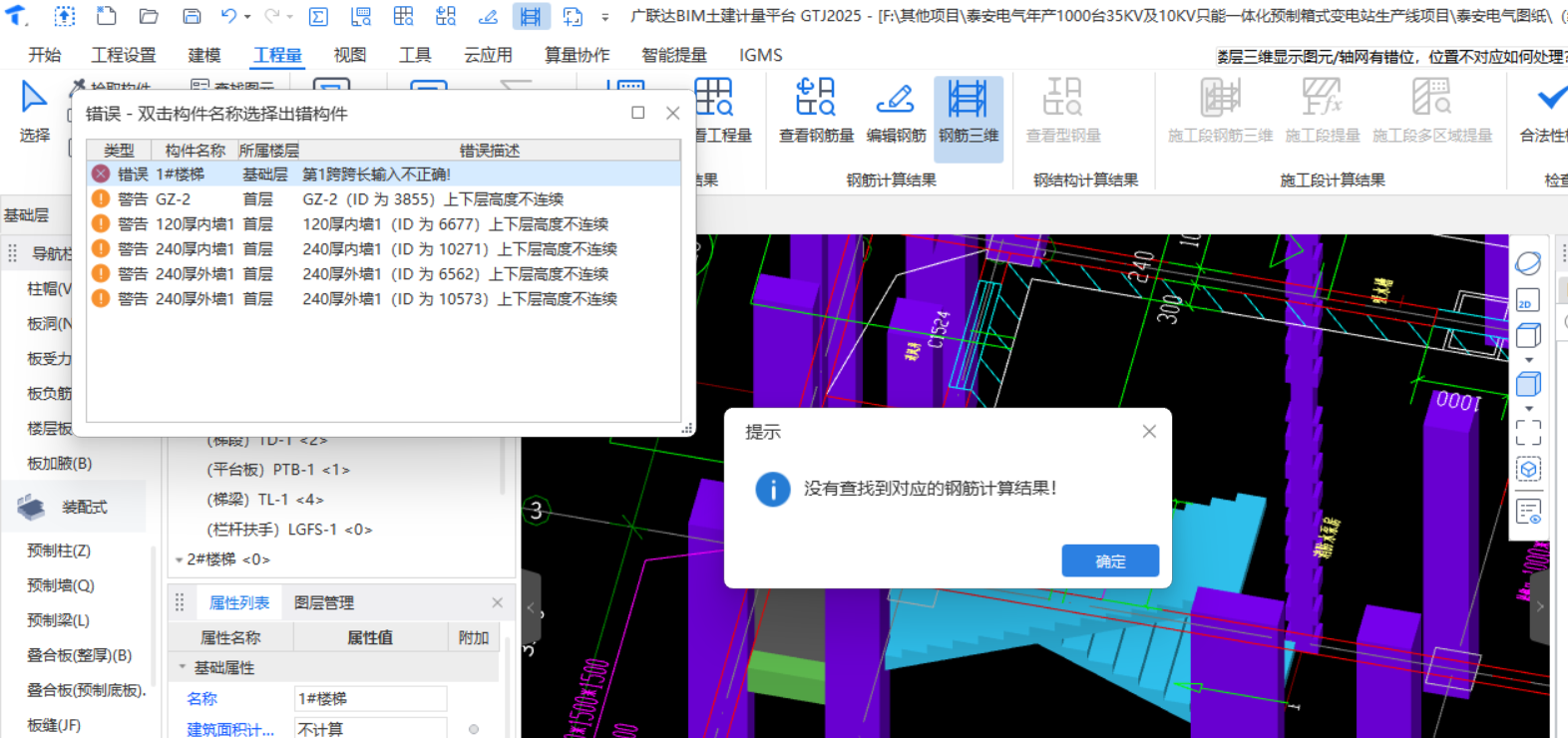This screenshot has width=1568, height=738.
Task: Open the 云应用 ribbon tab
Action: click(488, 55)
